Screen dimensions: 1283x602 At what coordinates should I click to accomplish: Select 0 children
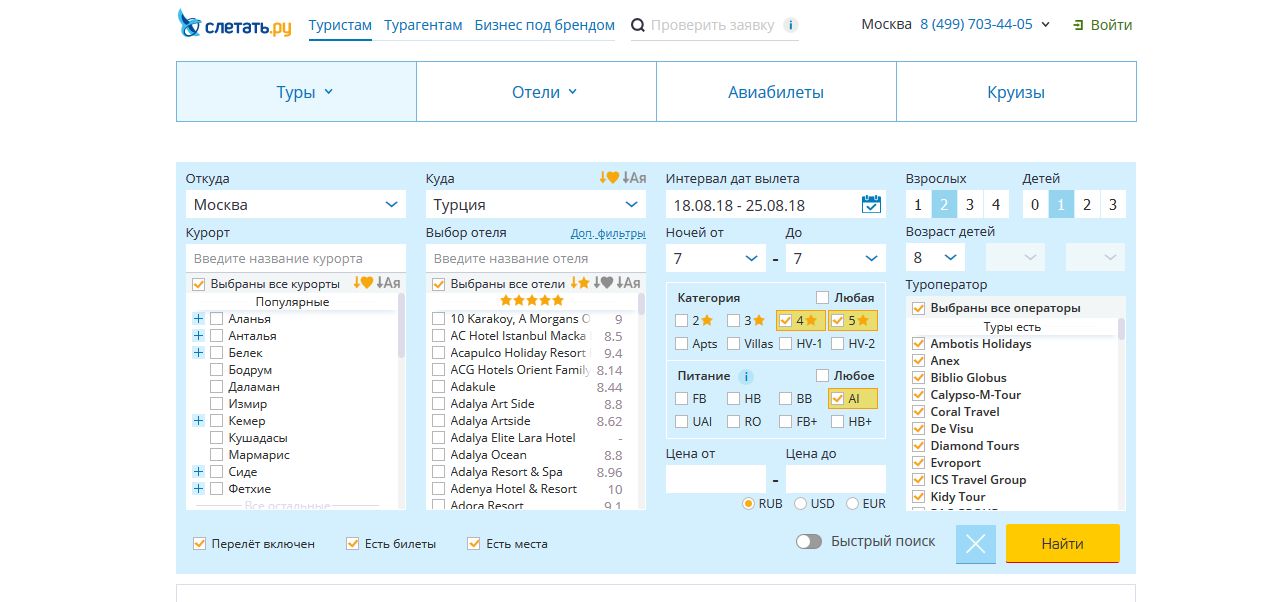coord(1035,205)
